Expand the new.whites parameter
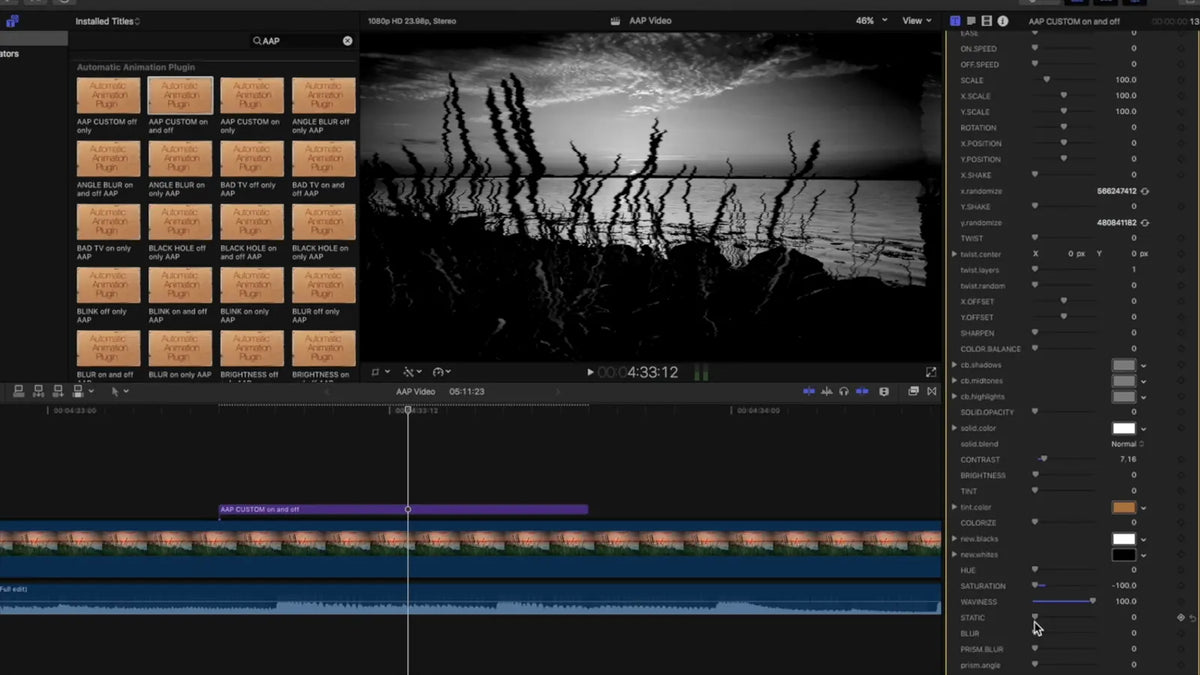1200x675 pixels. (954, 555)
